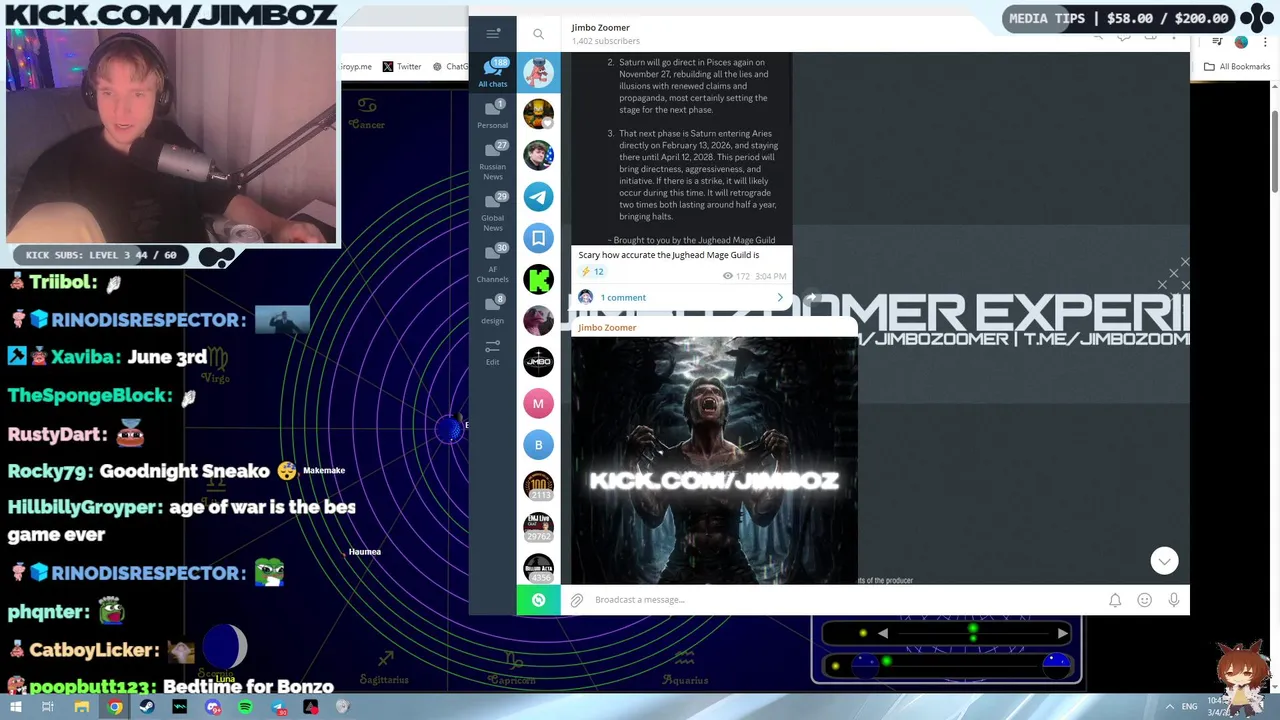The height and width of the screenshot is (720, 1280).
Task: Open the Personal chat folder
Action: [492, 115]
